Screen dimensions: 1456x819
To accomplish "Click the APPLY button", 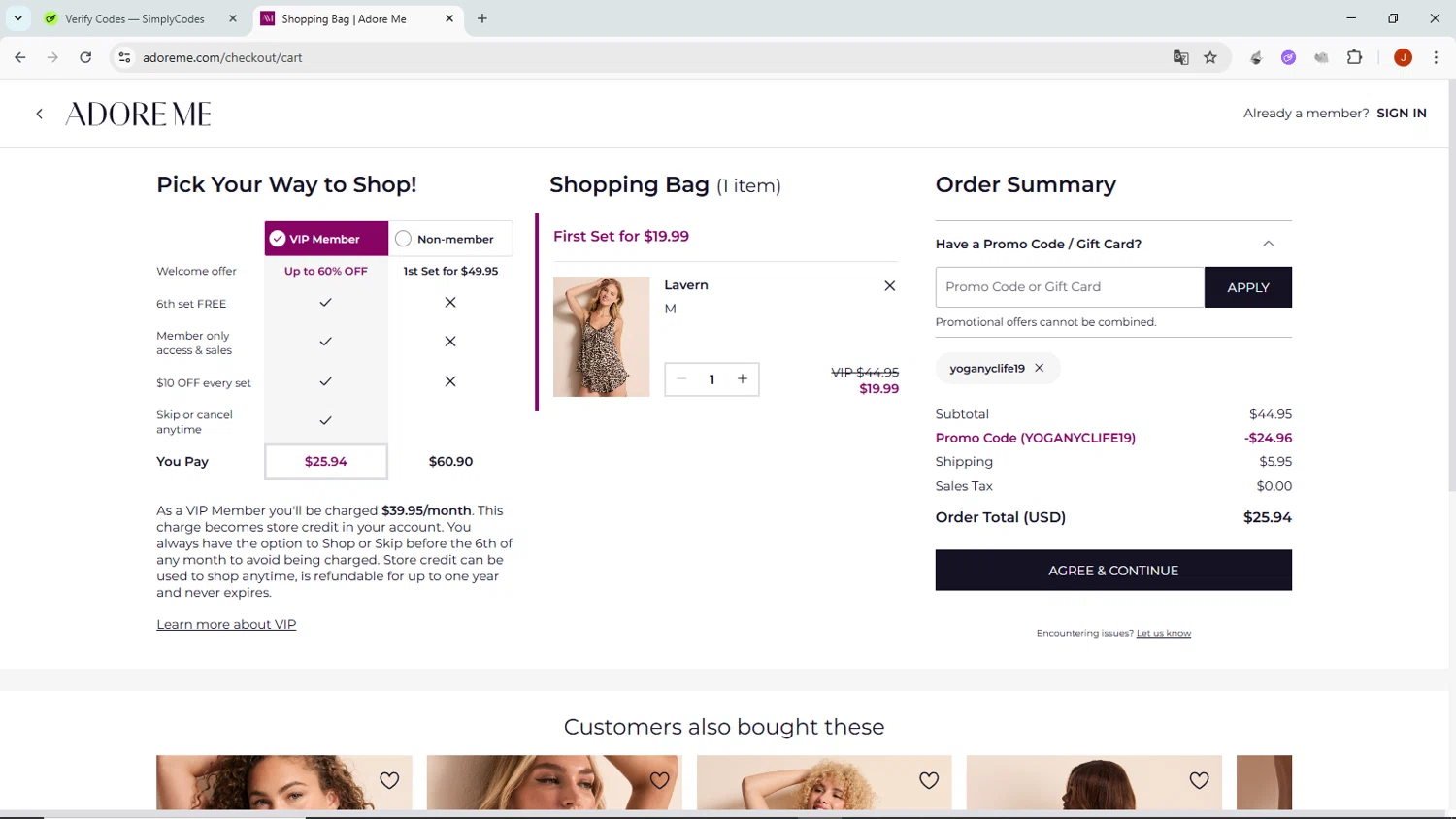I will 1248,287.
